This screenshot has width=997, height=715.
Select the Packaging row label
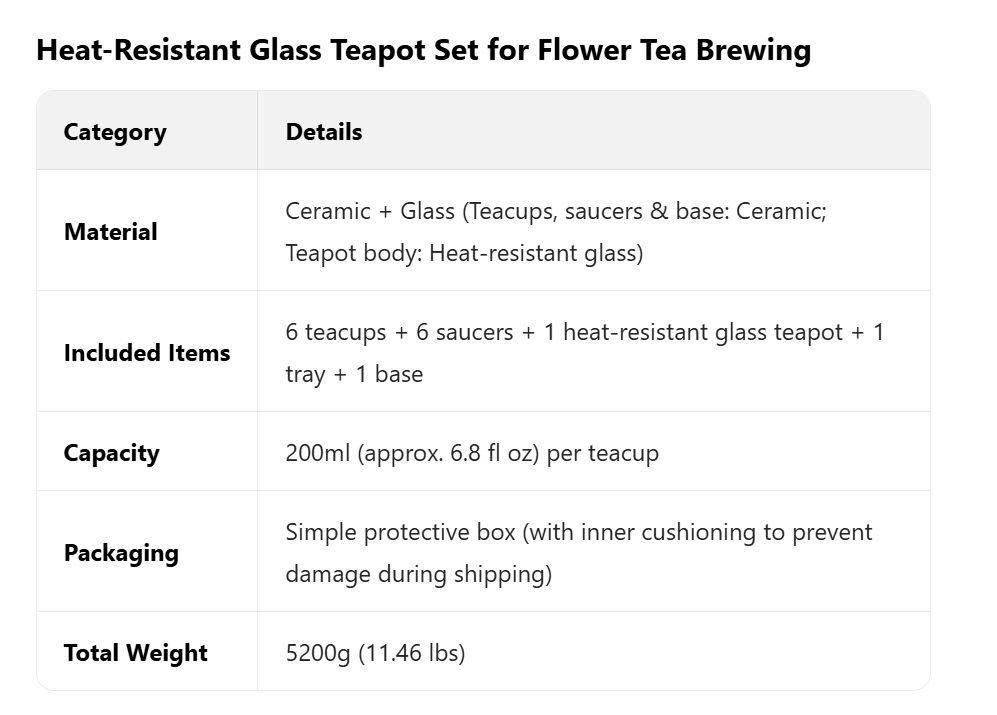(x=121, y=553)
